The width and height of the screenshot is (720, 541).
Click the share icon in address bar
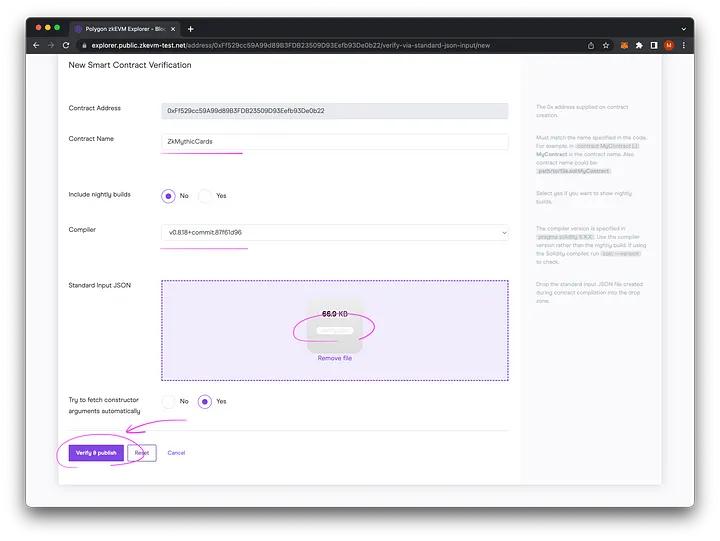click(x=591, y=45)
